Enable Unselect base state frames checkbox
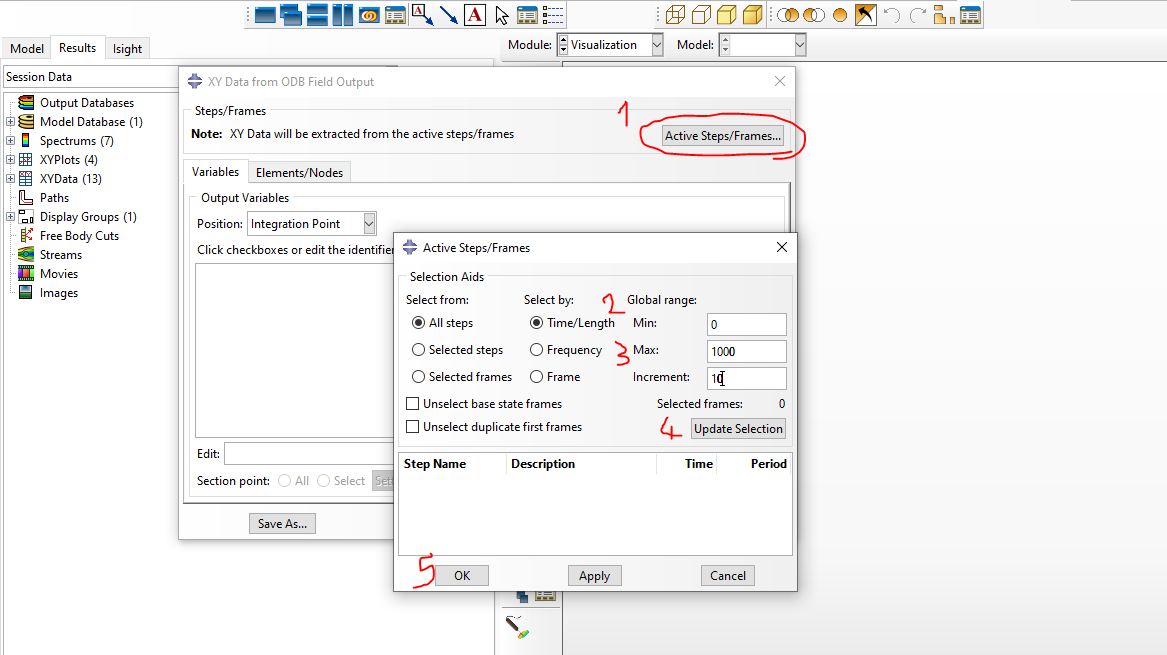 pyautogui.click(x=413, y=404)
